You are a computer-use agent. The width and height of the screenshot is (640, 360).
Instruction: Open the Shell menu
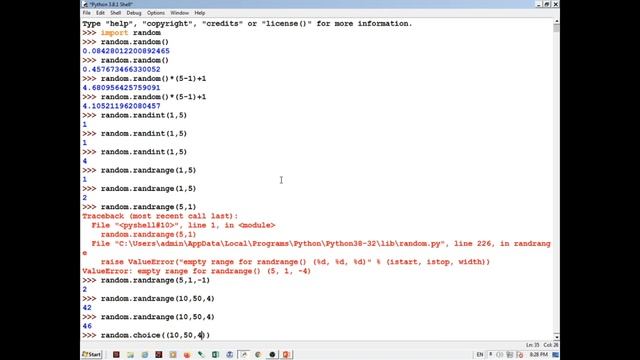116,13
